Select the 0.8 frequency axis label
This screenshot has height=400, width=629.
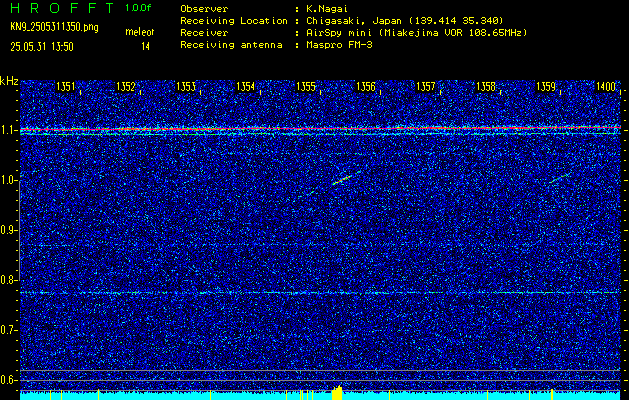tap(8, 280)
